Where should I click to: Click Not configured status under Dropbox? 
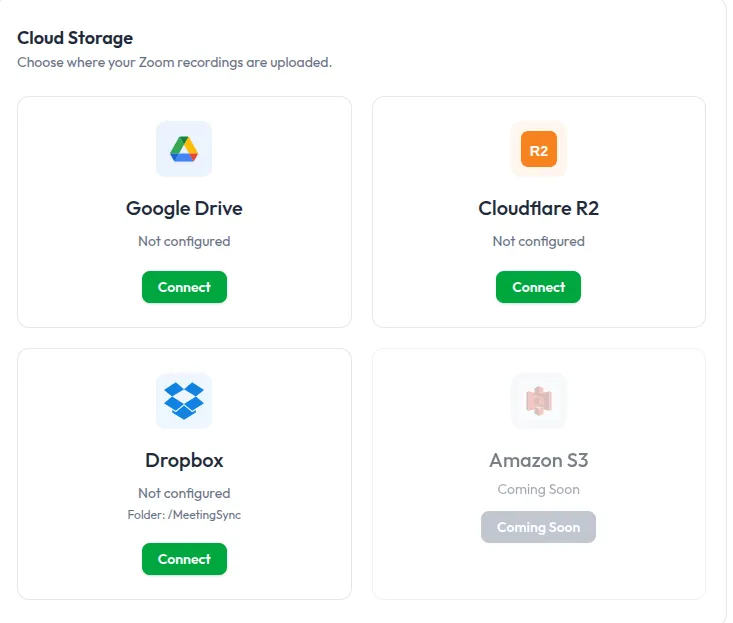click(184, 494)
